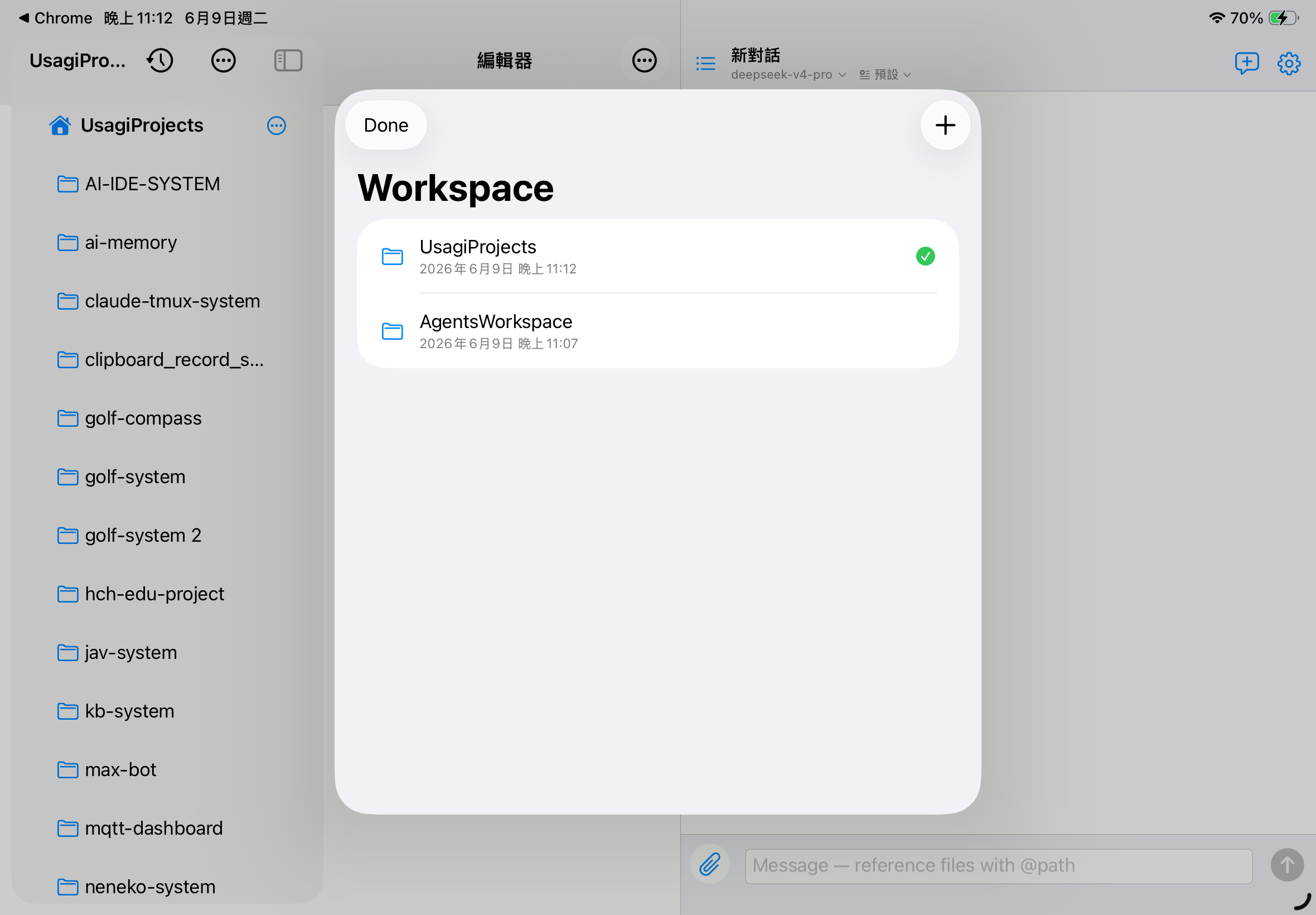The height and width of the screenshot is (915, 1316).
Task: Click the attachment paperclip icon
Action: coord(709,864)
